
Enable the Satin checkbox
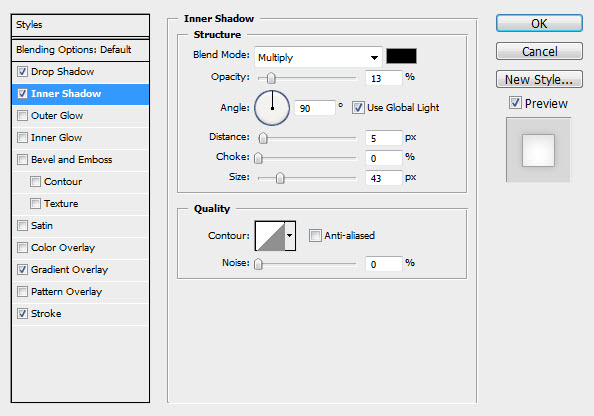click(22, 225)
